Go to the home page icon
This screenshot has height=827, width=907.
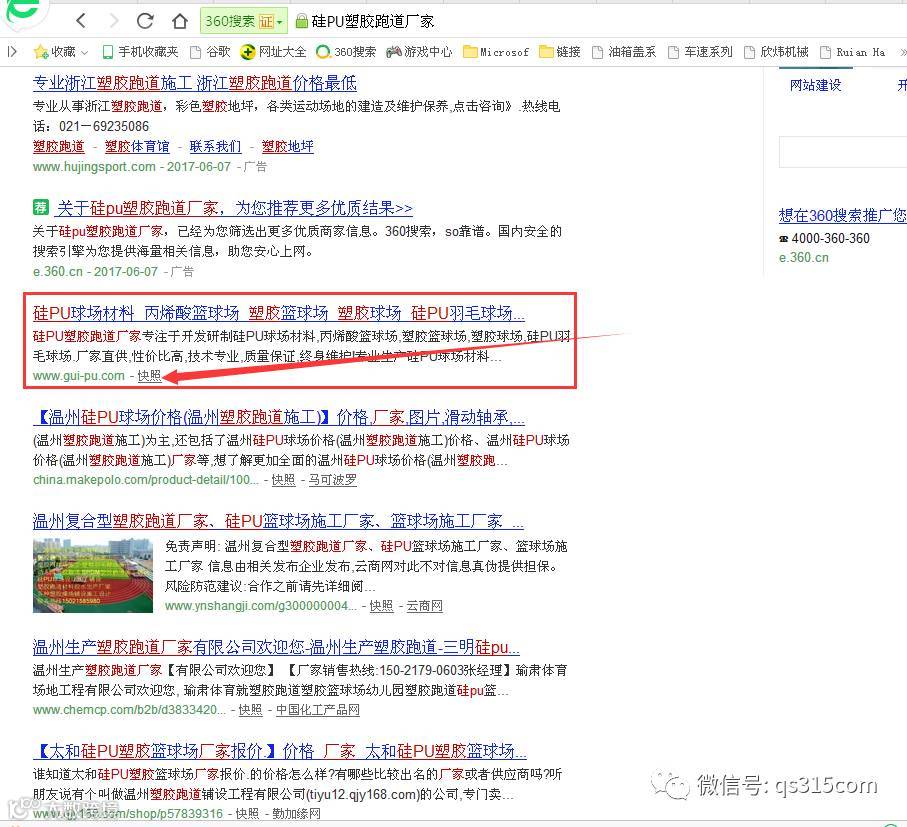[x=180, y=21]
